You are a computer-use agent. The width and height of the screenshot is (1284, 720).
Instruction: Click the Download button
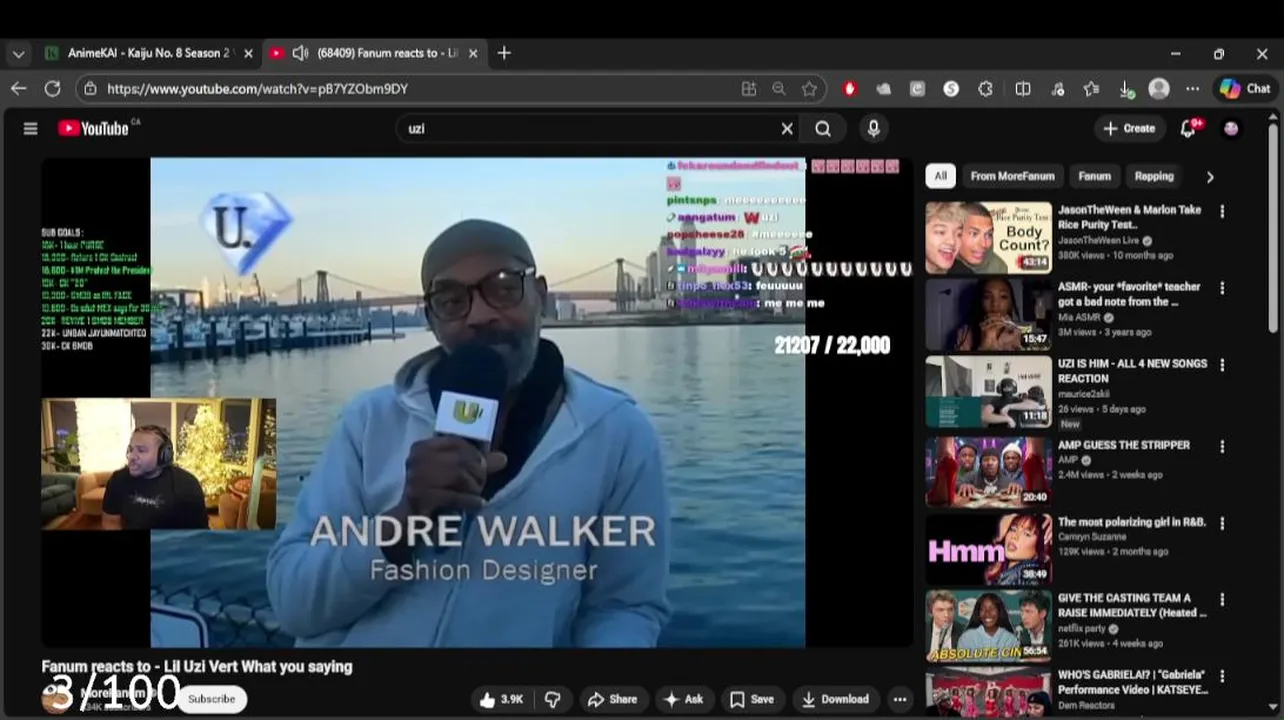[x=835, y=699]
